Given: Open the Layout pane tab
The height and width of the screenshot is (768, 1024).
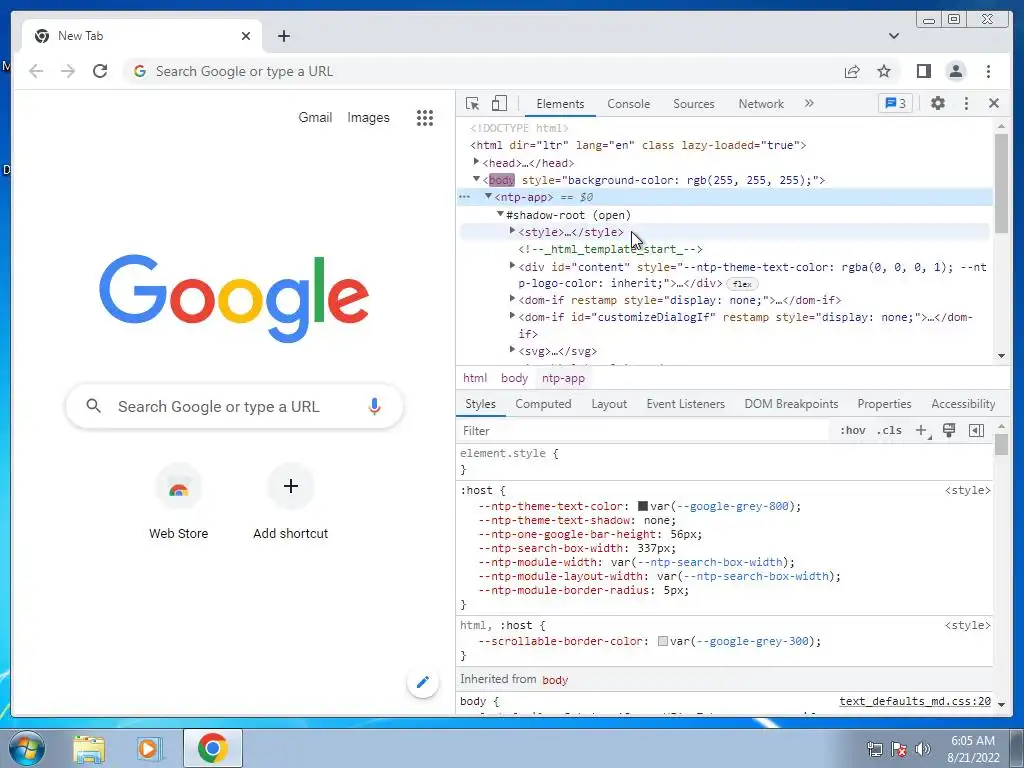Looking at the screenshot, I should click(609, 404).
